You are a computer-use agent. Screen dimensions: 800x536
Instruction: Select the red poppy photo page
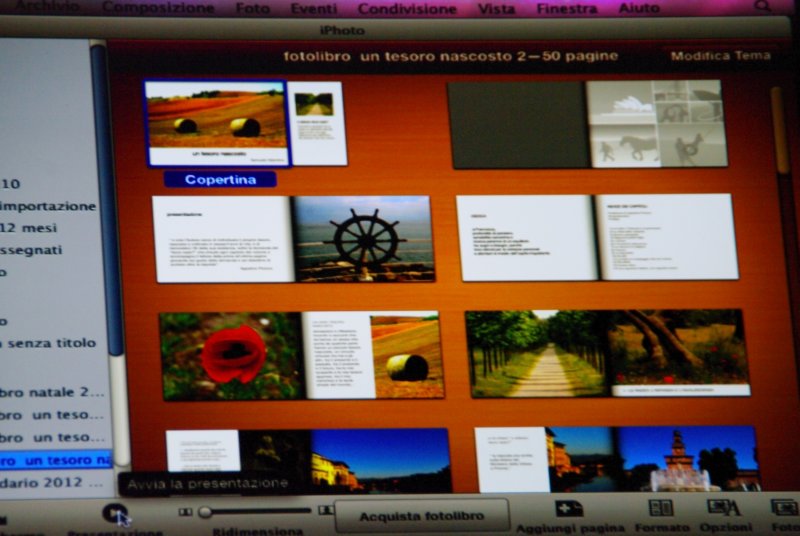232,355
